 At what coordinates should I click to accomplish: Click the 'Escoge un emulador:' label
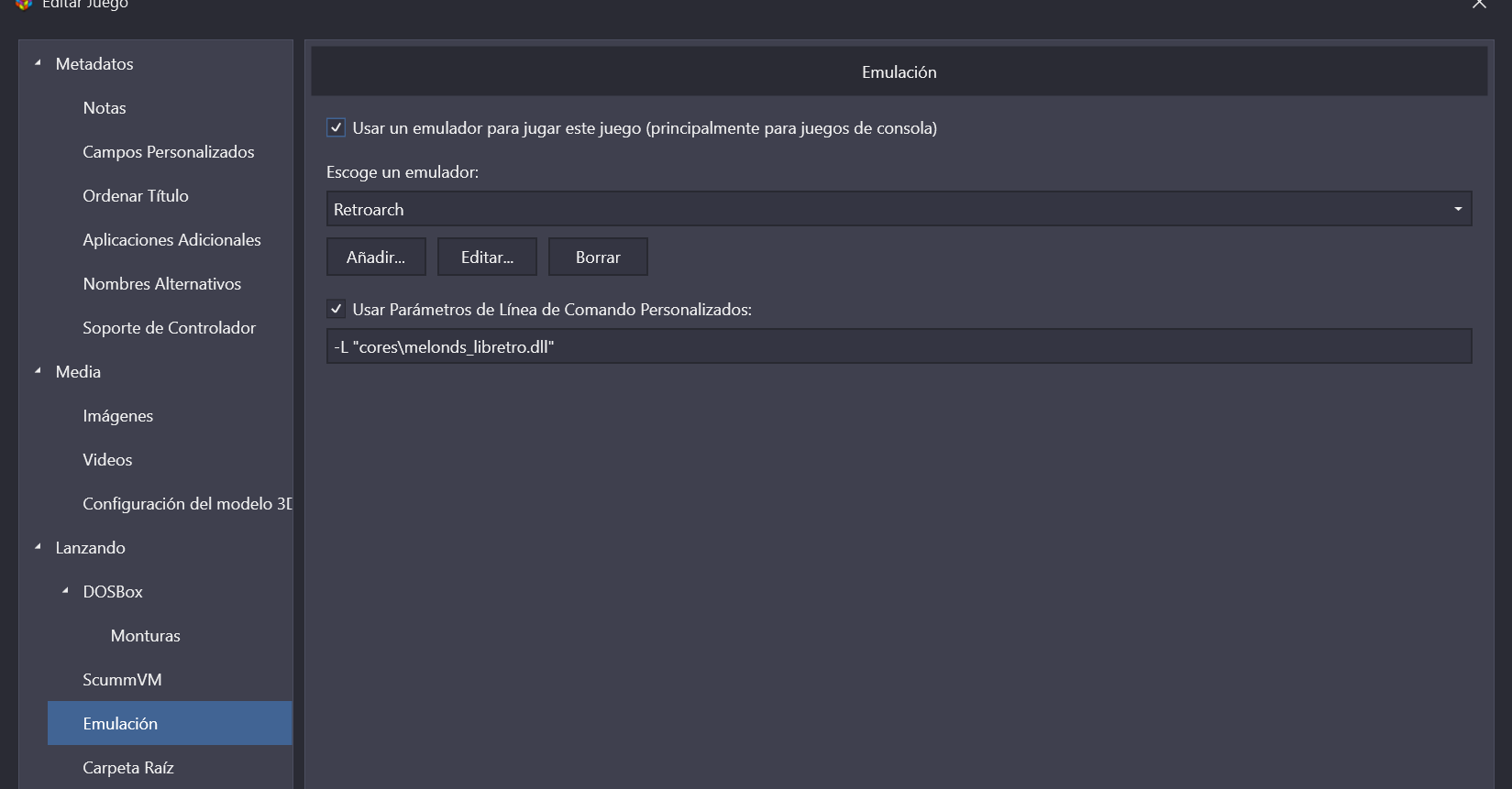coord(403,172)
